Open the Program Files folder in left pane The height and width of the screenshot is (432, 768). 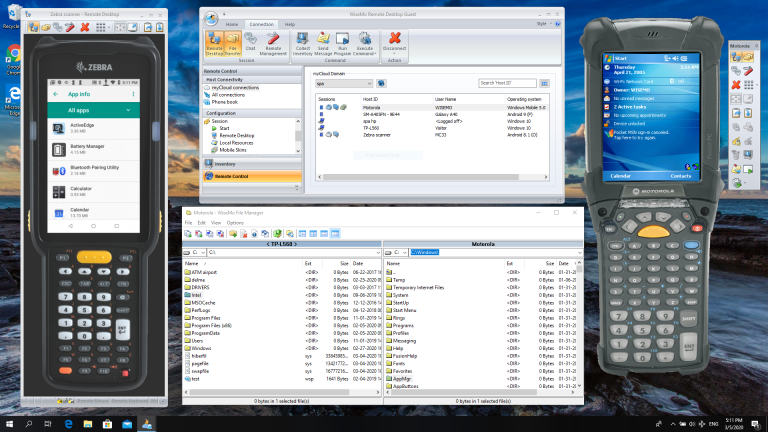pos(205,317)
